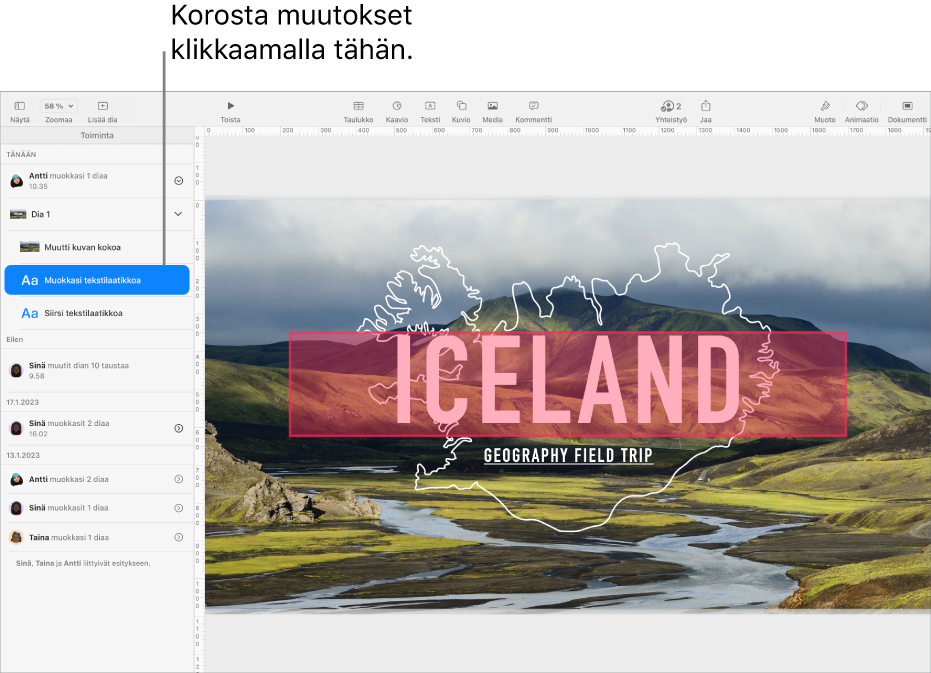Collapse the Dia 1 chevron
Image resolution: width=931 pixels, height=673 pixels.
click(178, 214)
